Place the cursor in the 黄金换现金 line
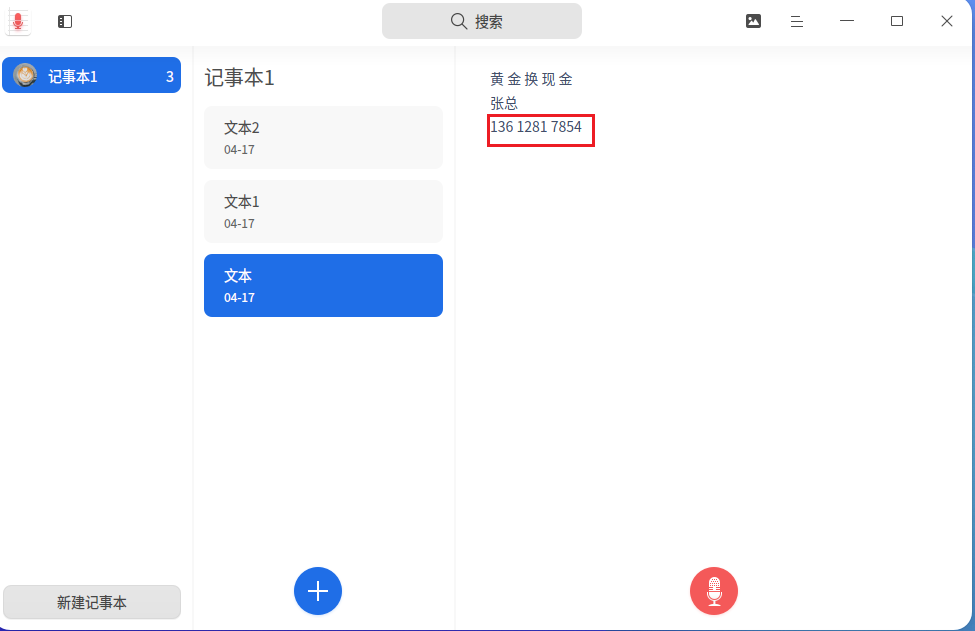The width and height of the screenshot is (975, 631). click(531, 80)
